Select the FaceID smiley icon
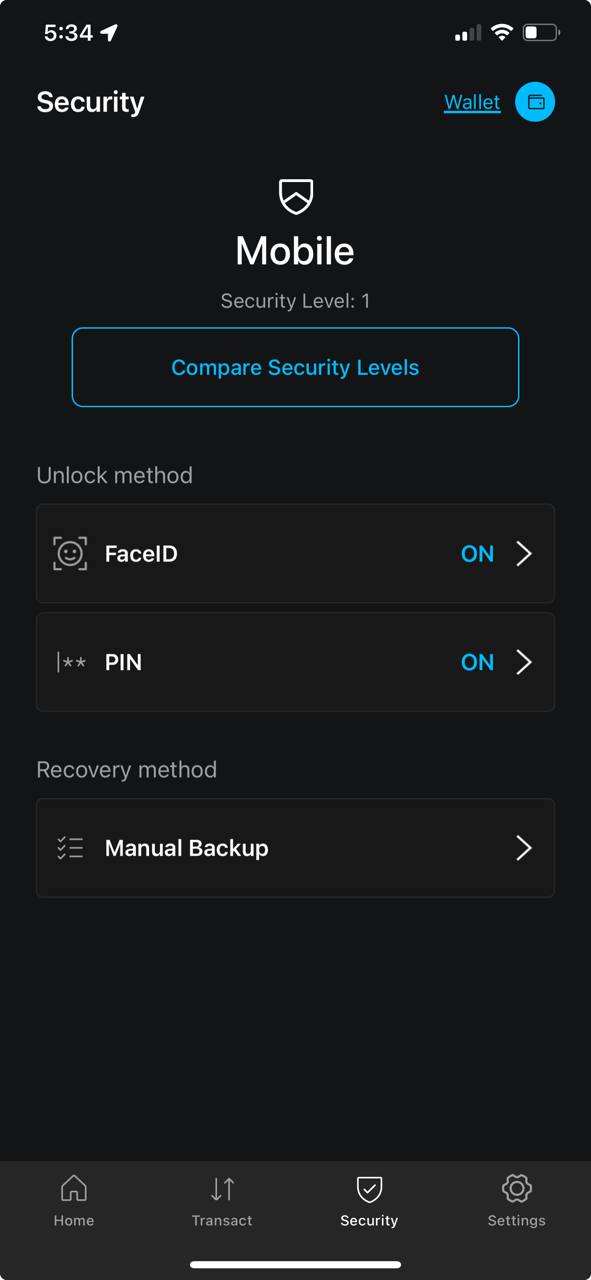Image resolution: width=591 pixels, height=1280 pixels. (x=70, y=554)
